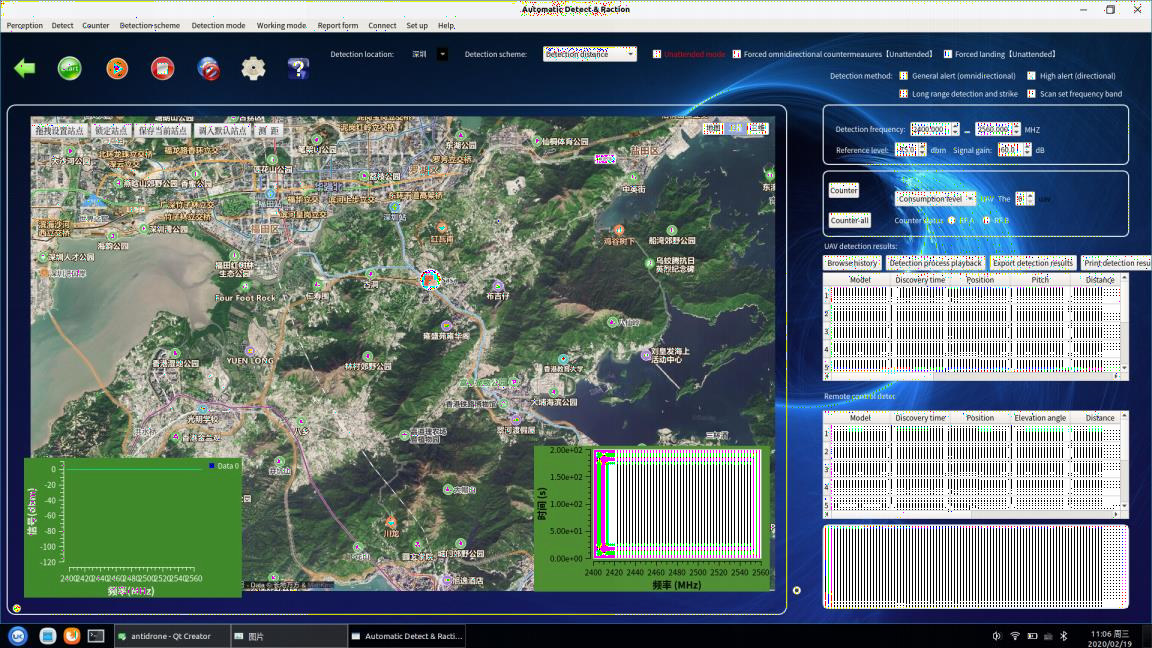Click the Bluetooth icon in system tray
Viewport: 1152px width, 648px height.
(x=1064, y=636)
